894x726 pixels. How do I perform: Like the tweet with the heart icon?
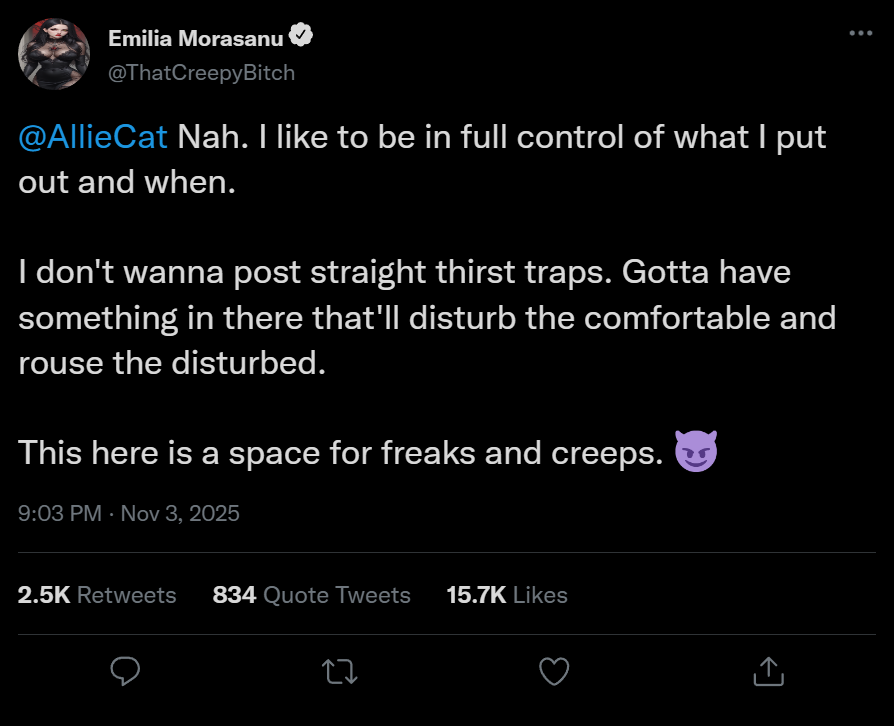[553, 671]
